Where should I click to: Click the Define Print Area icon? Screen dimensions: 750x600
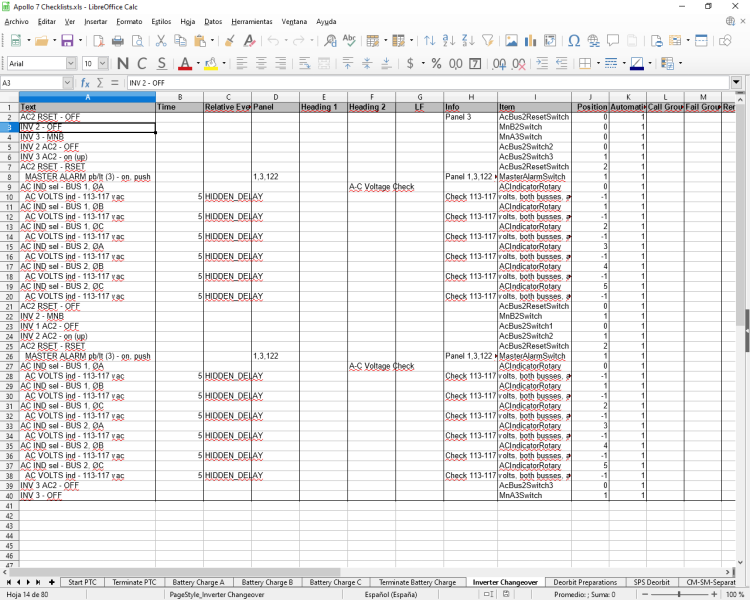tap(656, 41)
